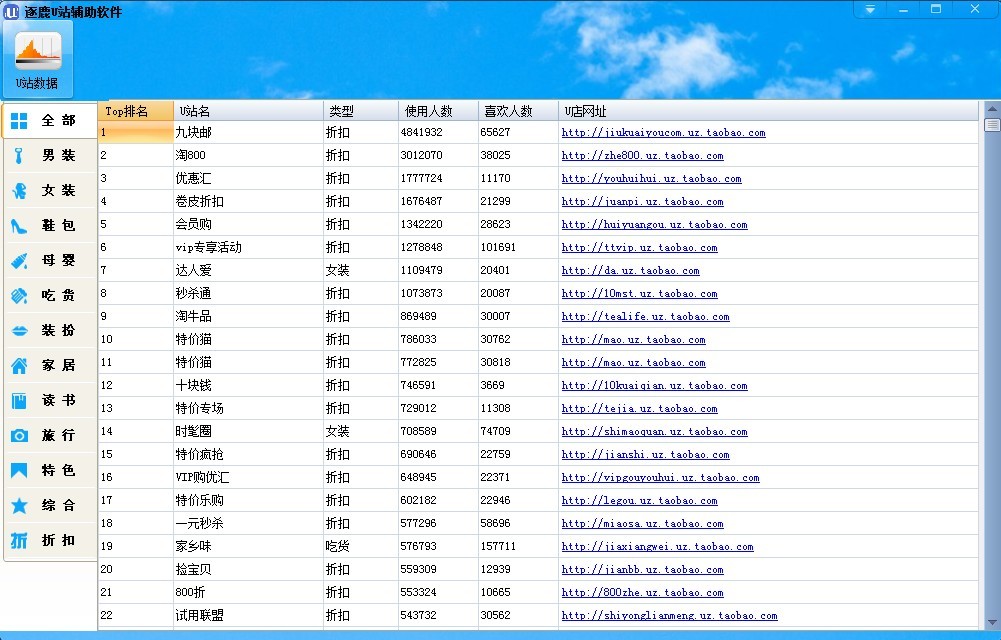Open shimaoquan.uz.taobao.com link

[654, 431]
